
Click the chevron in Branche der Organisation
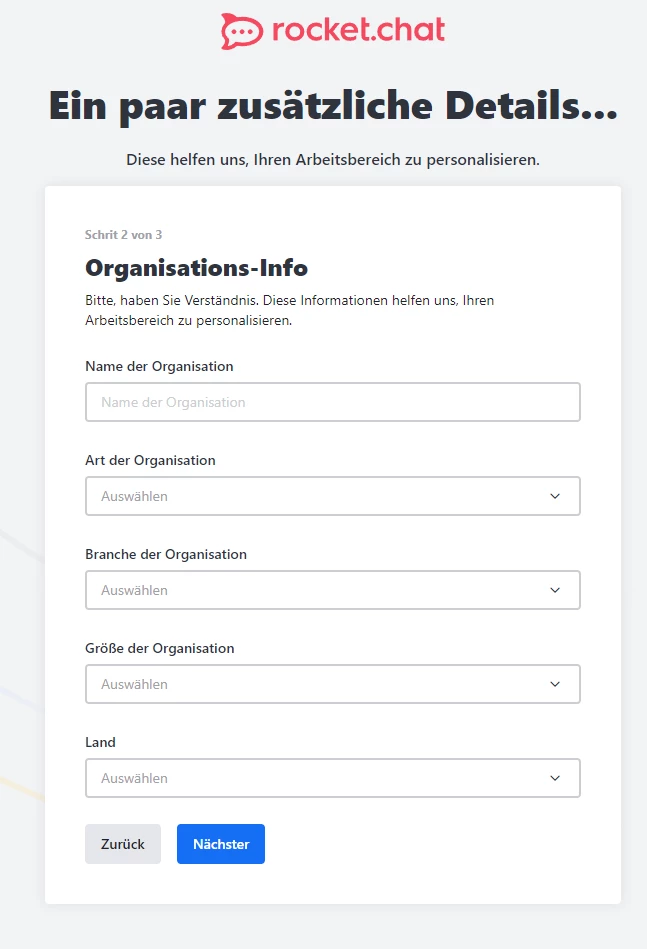pos(556,590)
